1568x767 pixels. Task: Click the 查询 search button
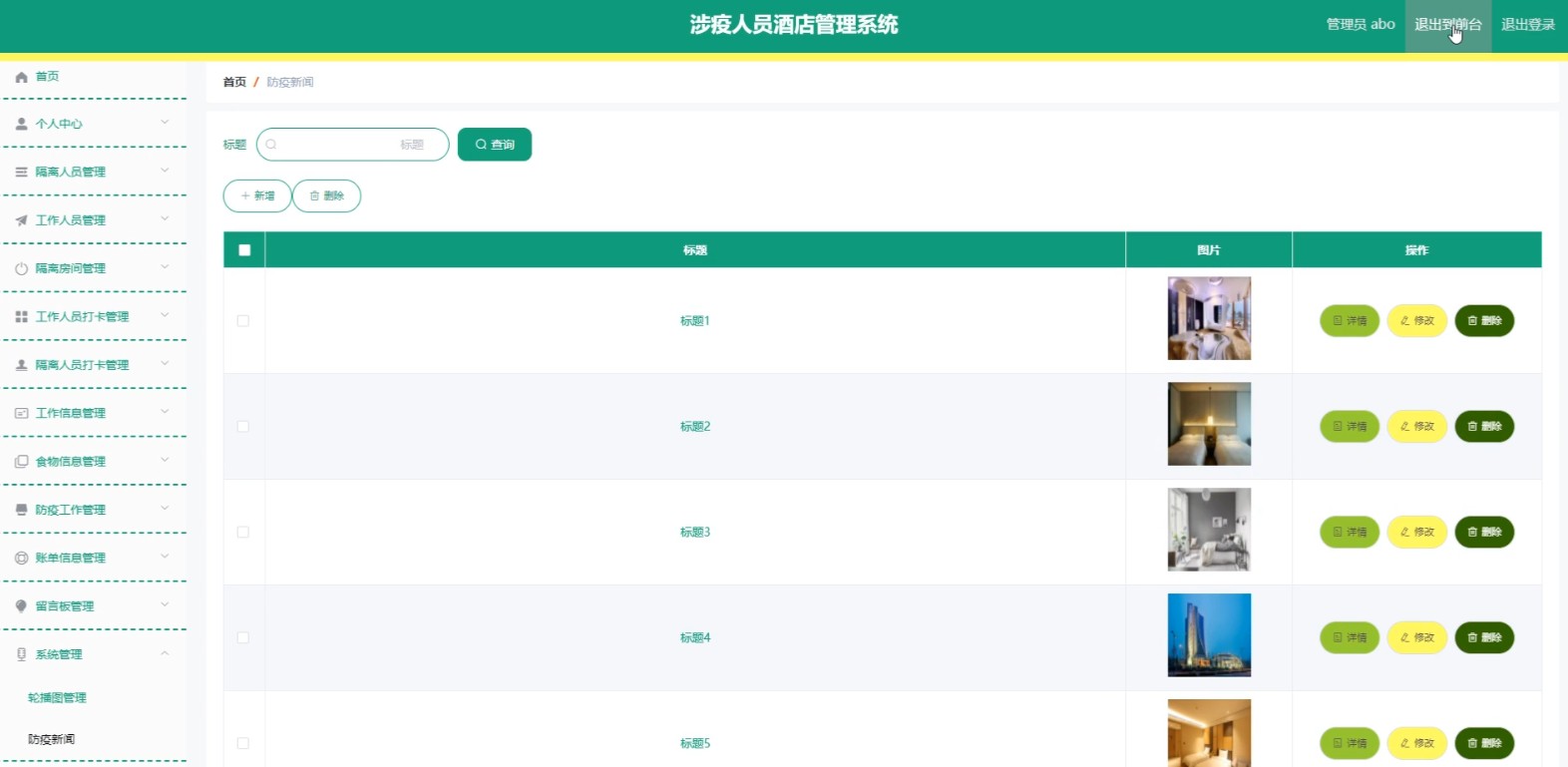click(x=495, y=145)
